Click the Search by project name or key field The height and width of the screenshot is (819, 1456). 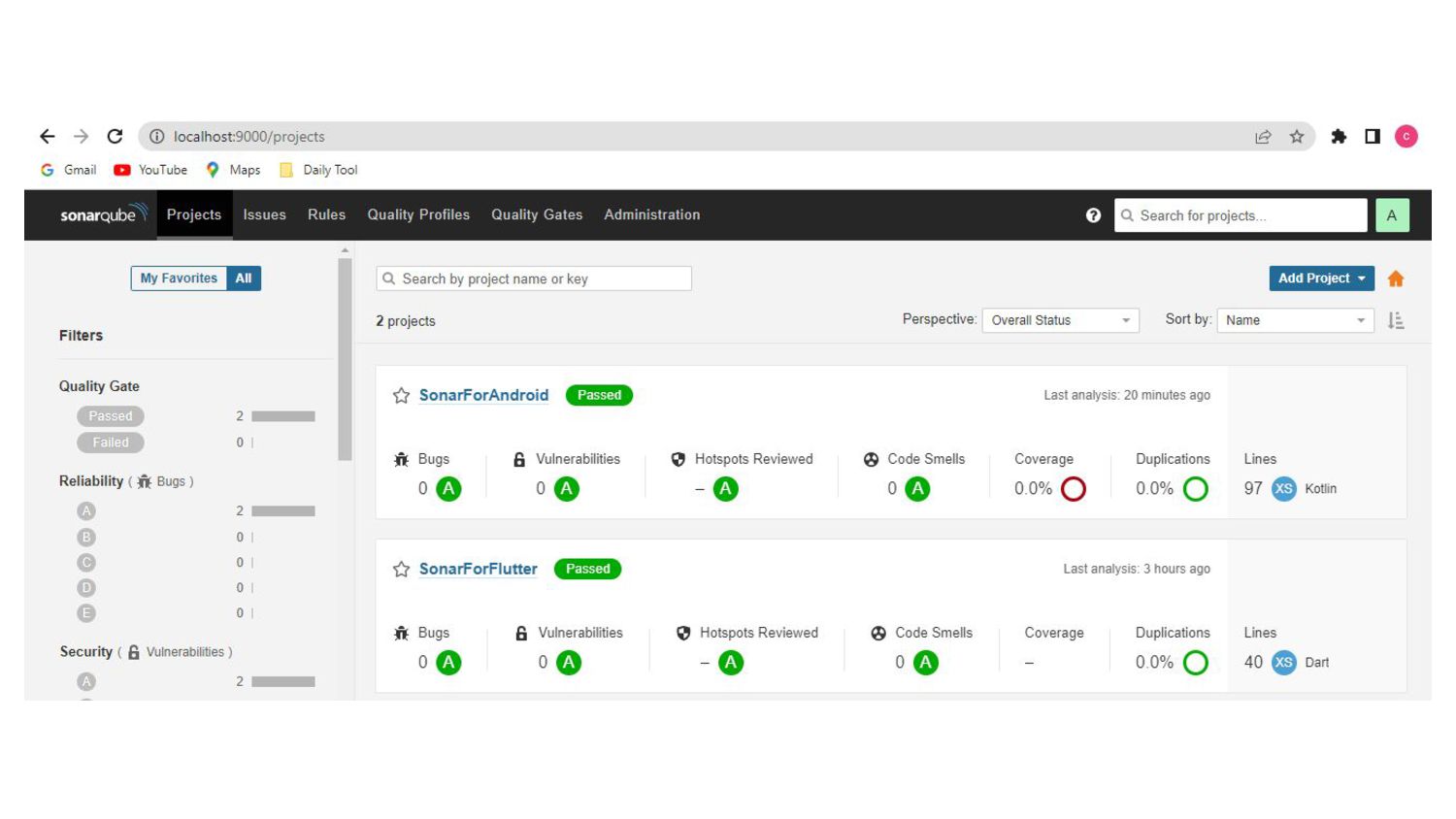coord(534,278)
